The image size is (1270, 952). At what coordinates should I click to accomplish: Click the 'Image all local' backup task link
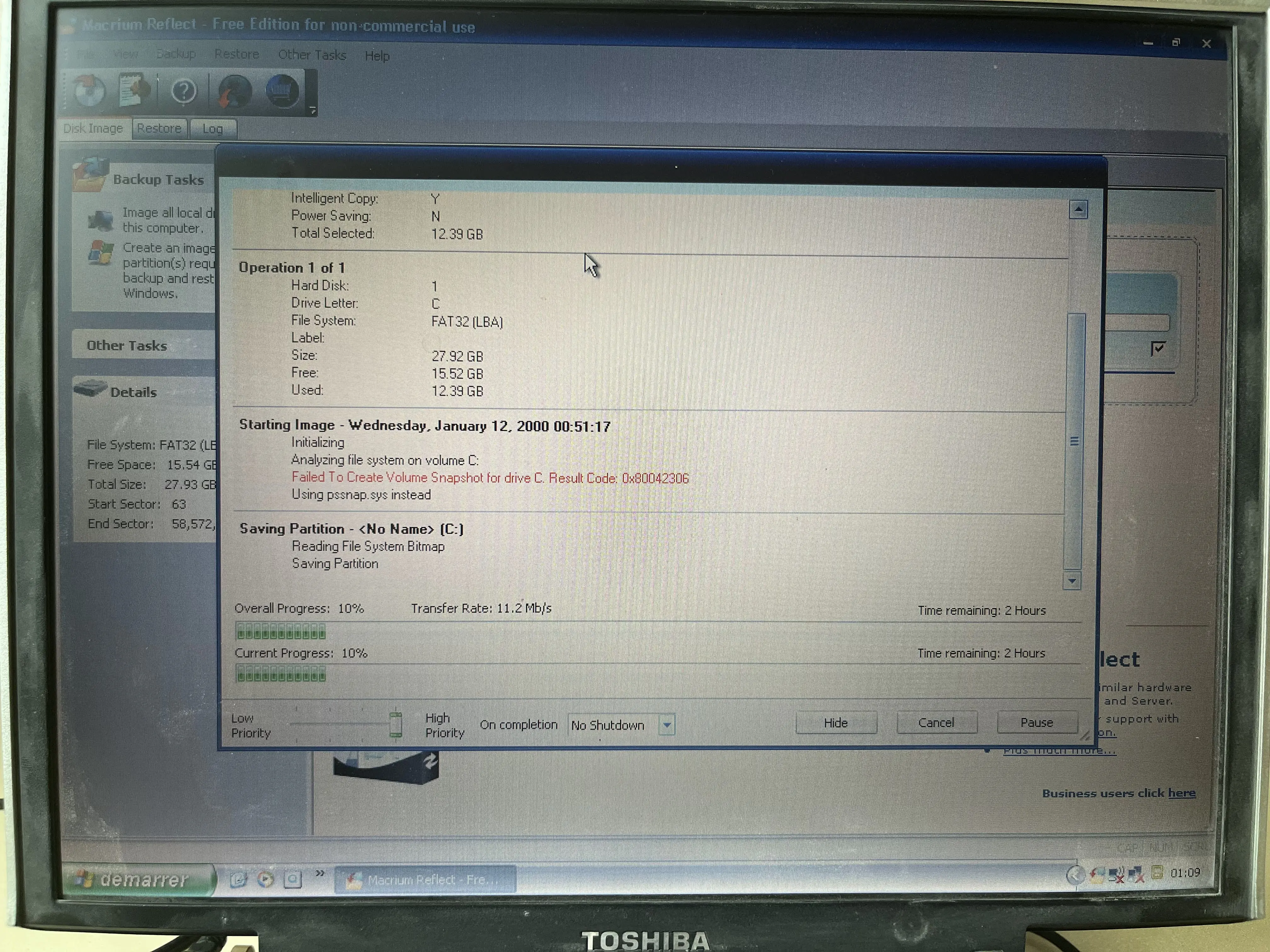169,220
